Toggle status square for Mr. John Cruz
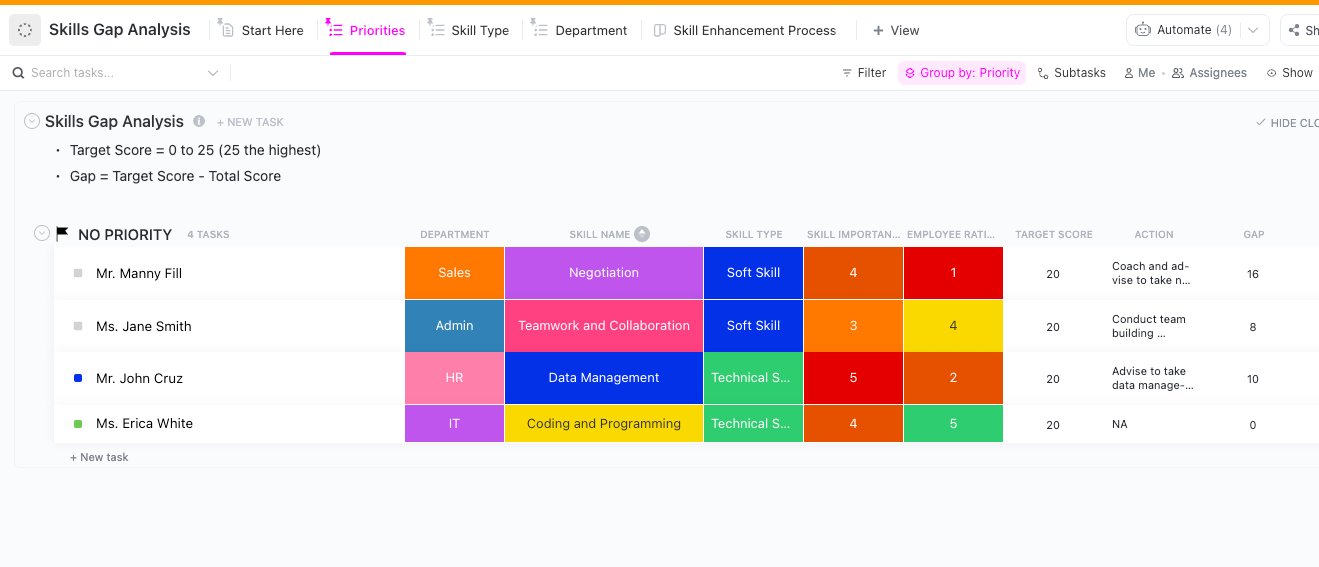Screen dimensions: 1319x567 [x=78, y=378]
